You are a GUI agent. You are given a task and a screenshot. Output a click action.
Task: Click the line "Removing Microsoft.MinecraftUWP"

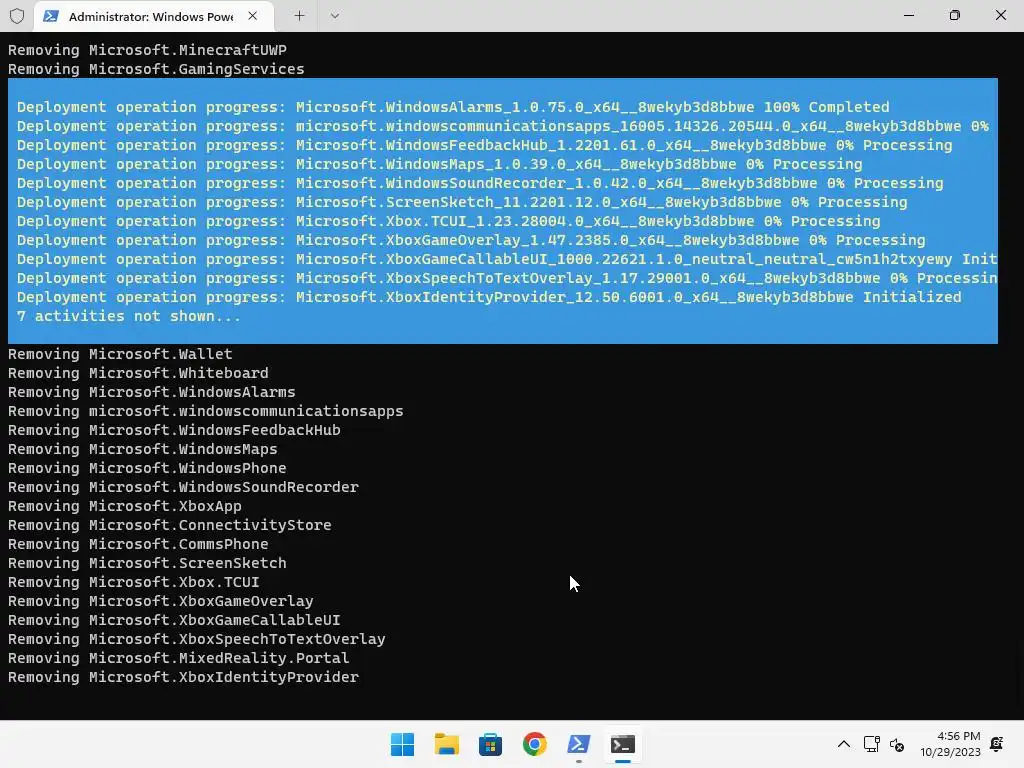click(147, 50)
